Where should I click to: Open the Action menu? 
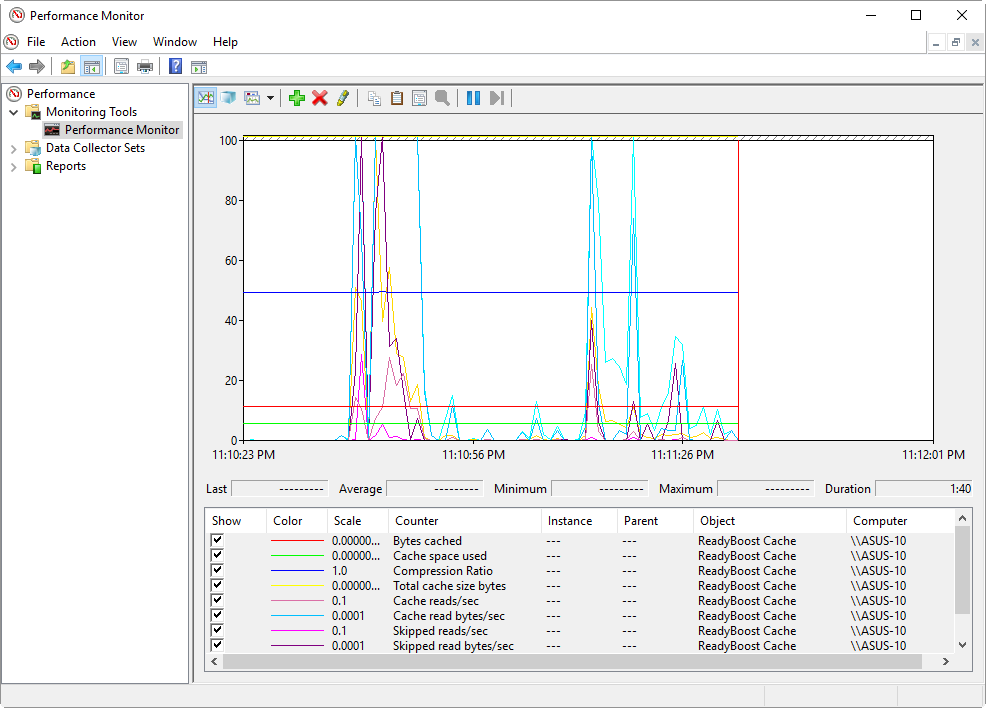[78, 42]
